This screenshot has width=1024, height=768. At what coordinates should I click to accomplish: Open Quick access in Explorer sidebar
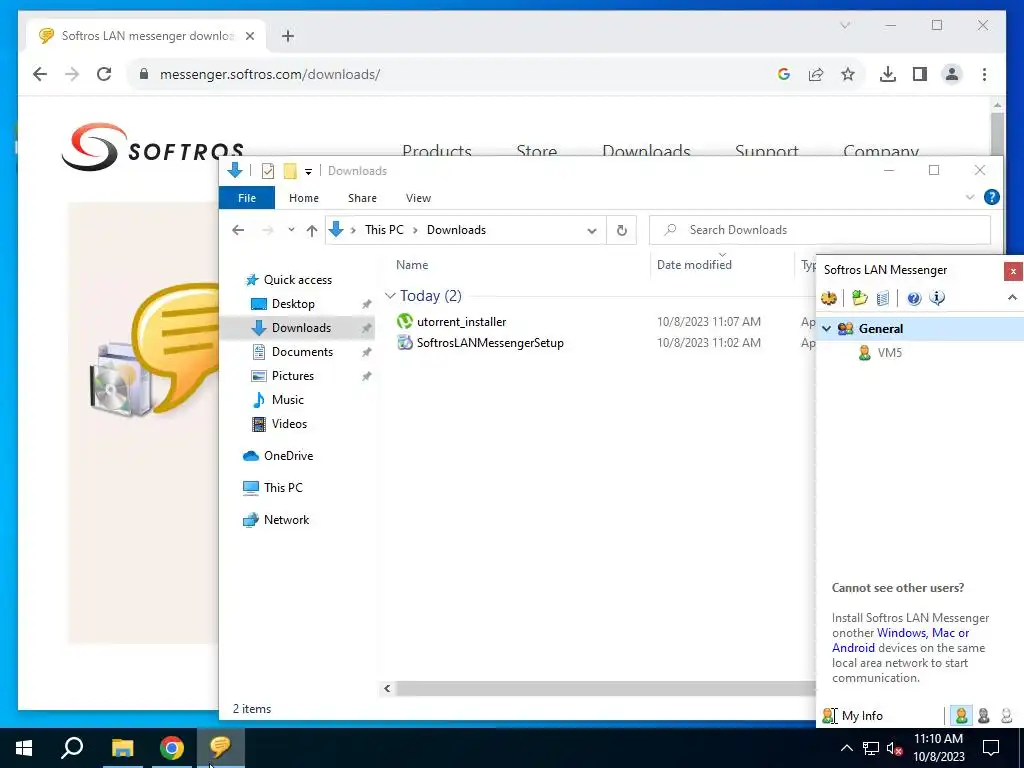pos(297,280)
